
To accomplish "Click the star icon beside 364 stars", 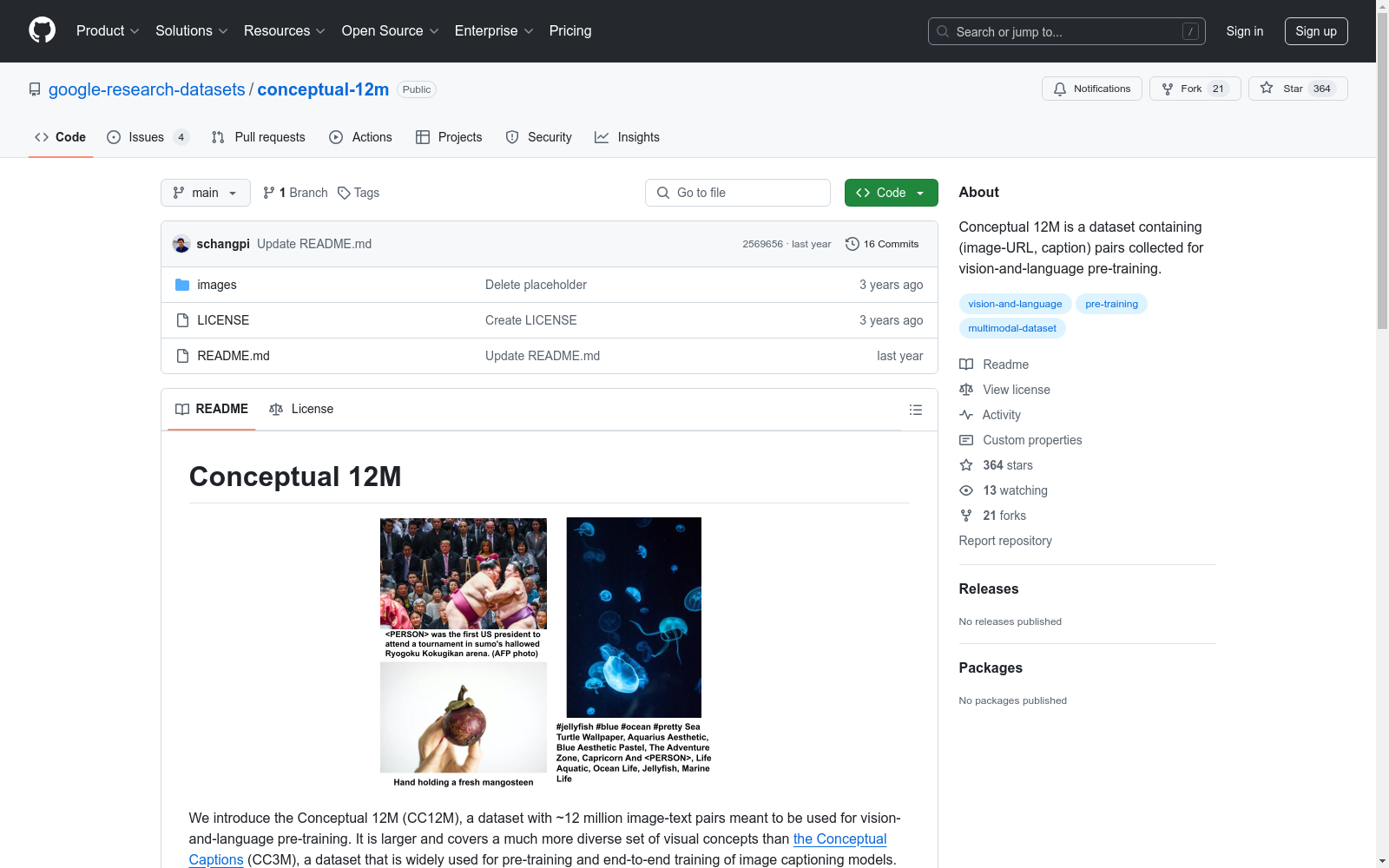I will [966, 465].
